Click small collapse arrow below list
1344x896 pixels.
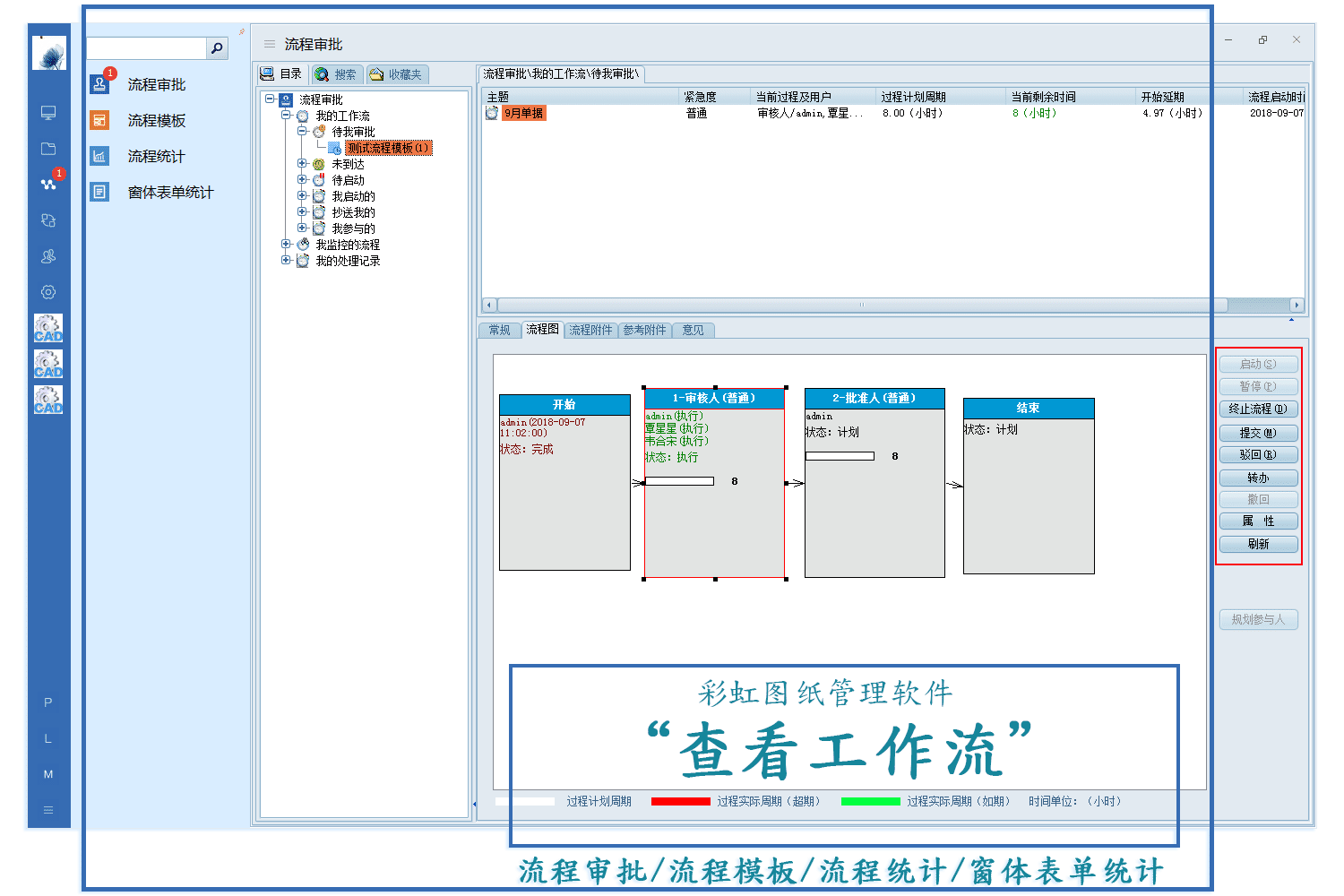click(x=1291, y=319)
